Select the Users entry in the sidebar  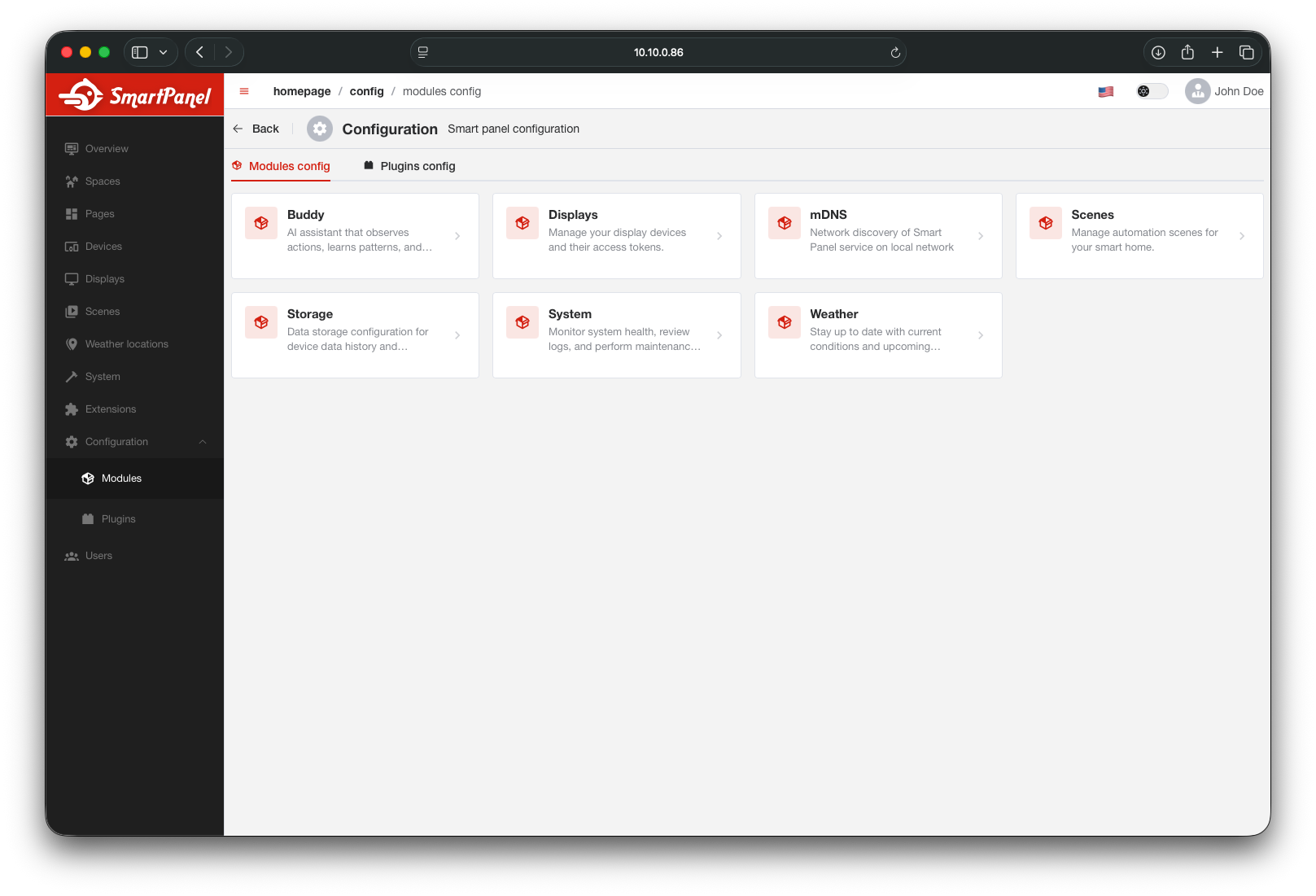point(98,555)
